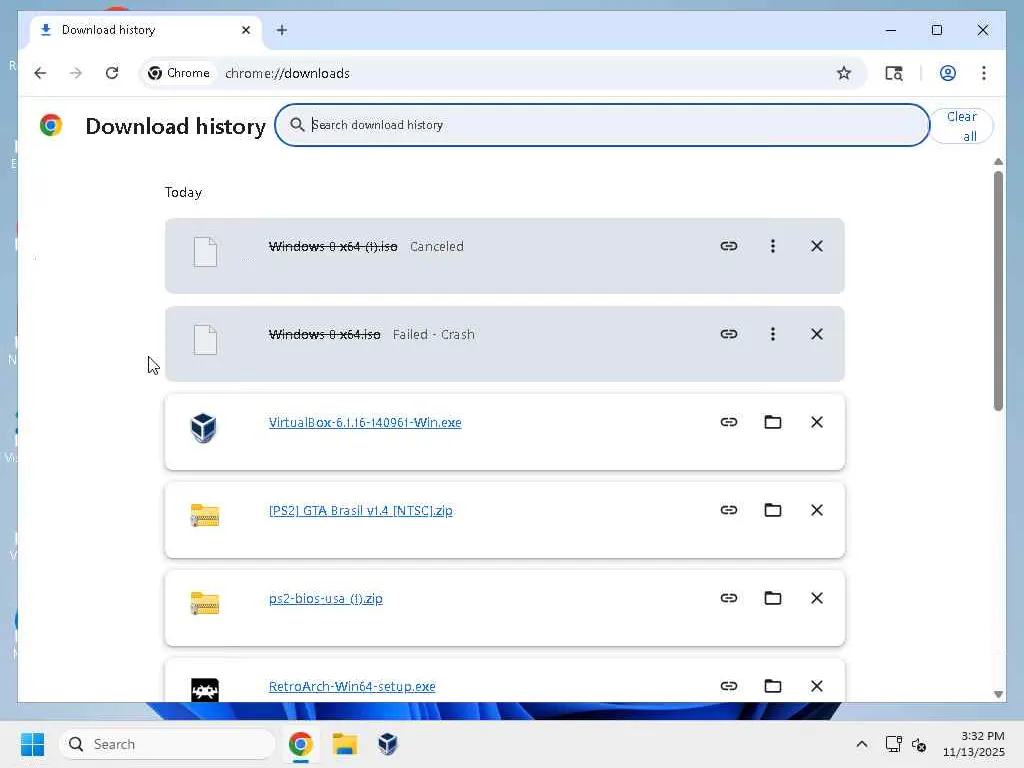Click the RetroArch invader file icon
1024x768 pixels.
(204, 690)
